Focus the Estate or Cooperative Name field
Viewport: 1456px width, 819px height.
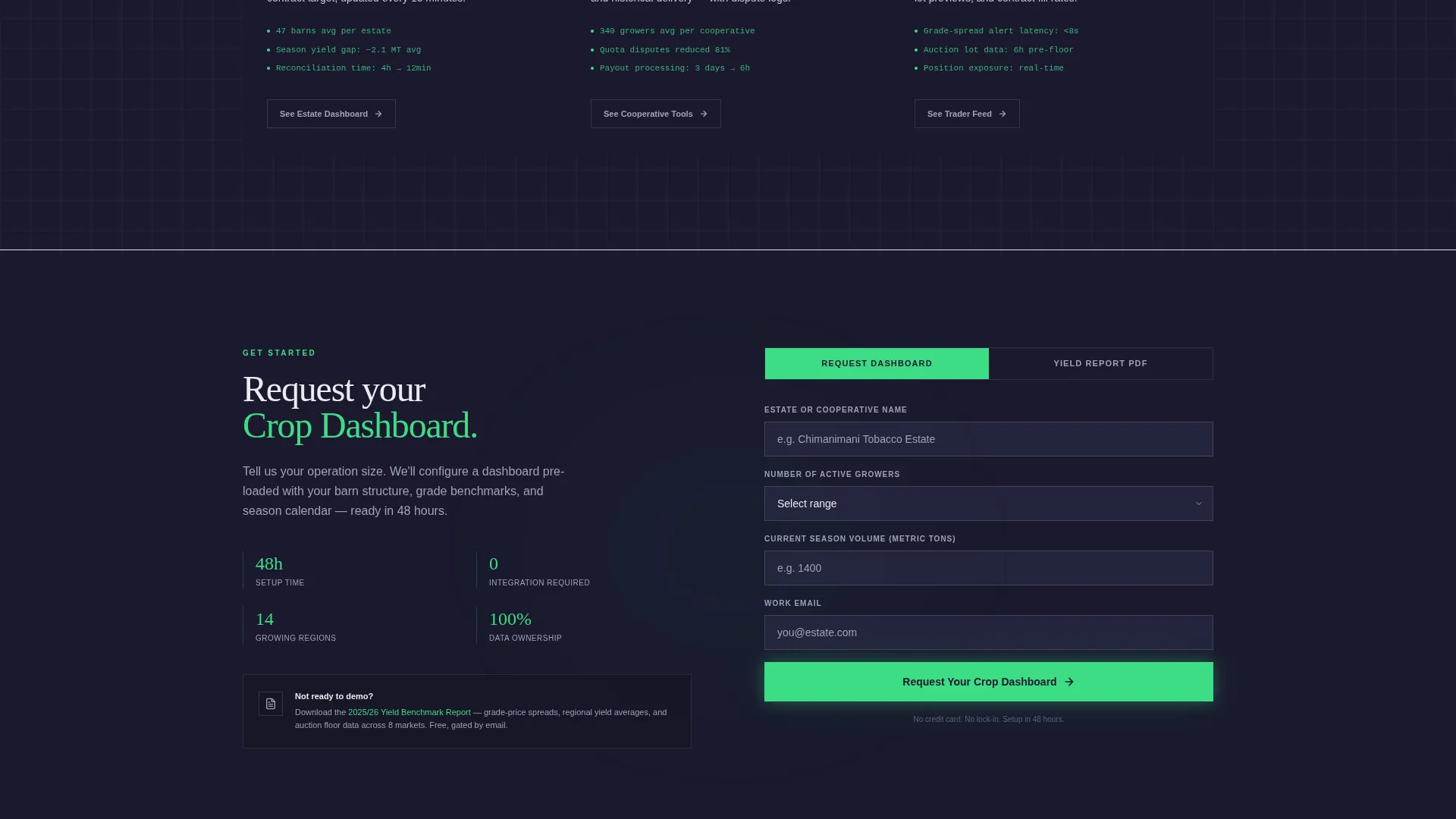(x=989, y=439)
